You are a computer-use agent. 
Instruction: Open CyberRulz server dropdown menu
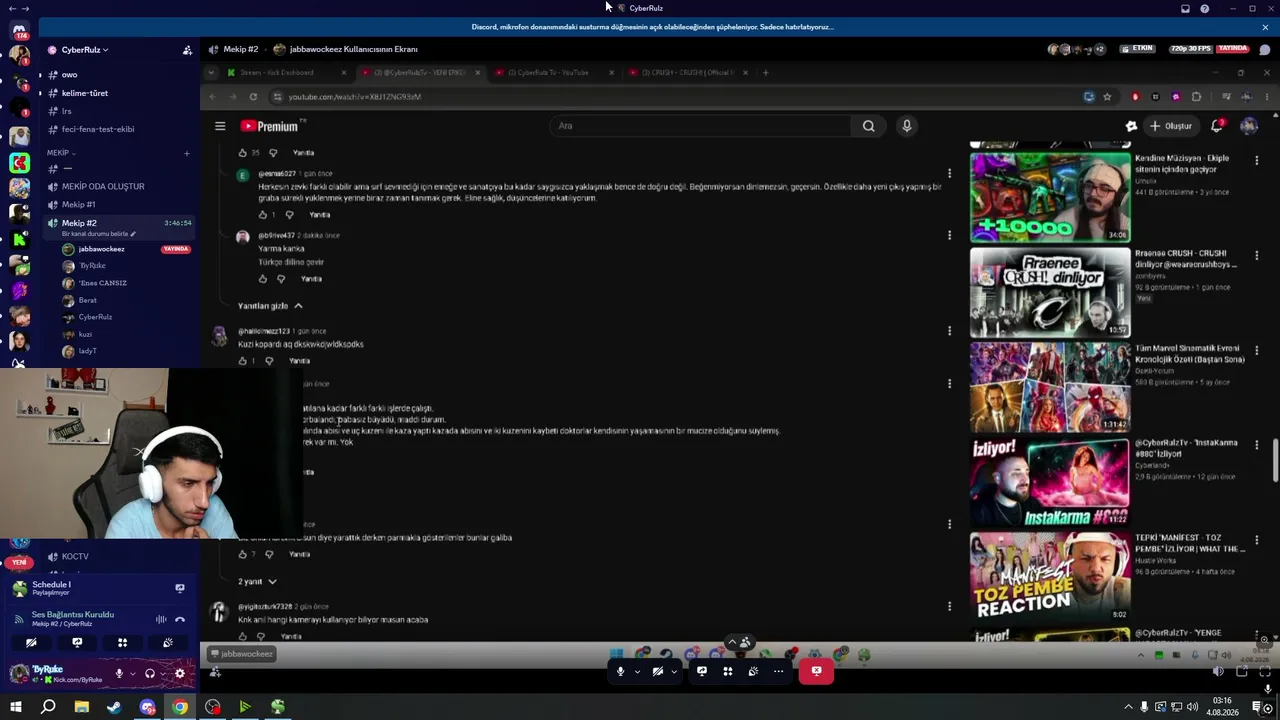85,50
